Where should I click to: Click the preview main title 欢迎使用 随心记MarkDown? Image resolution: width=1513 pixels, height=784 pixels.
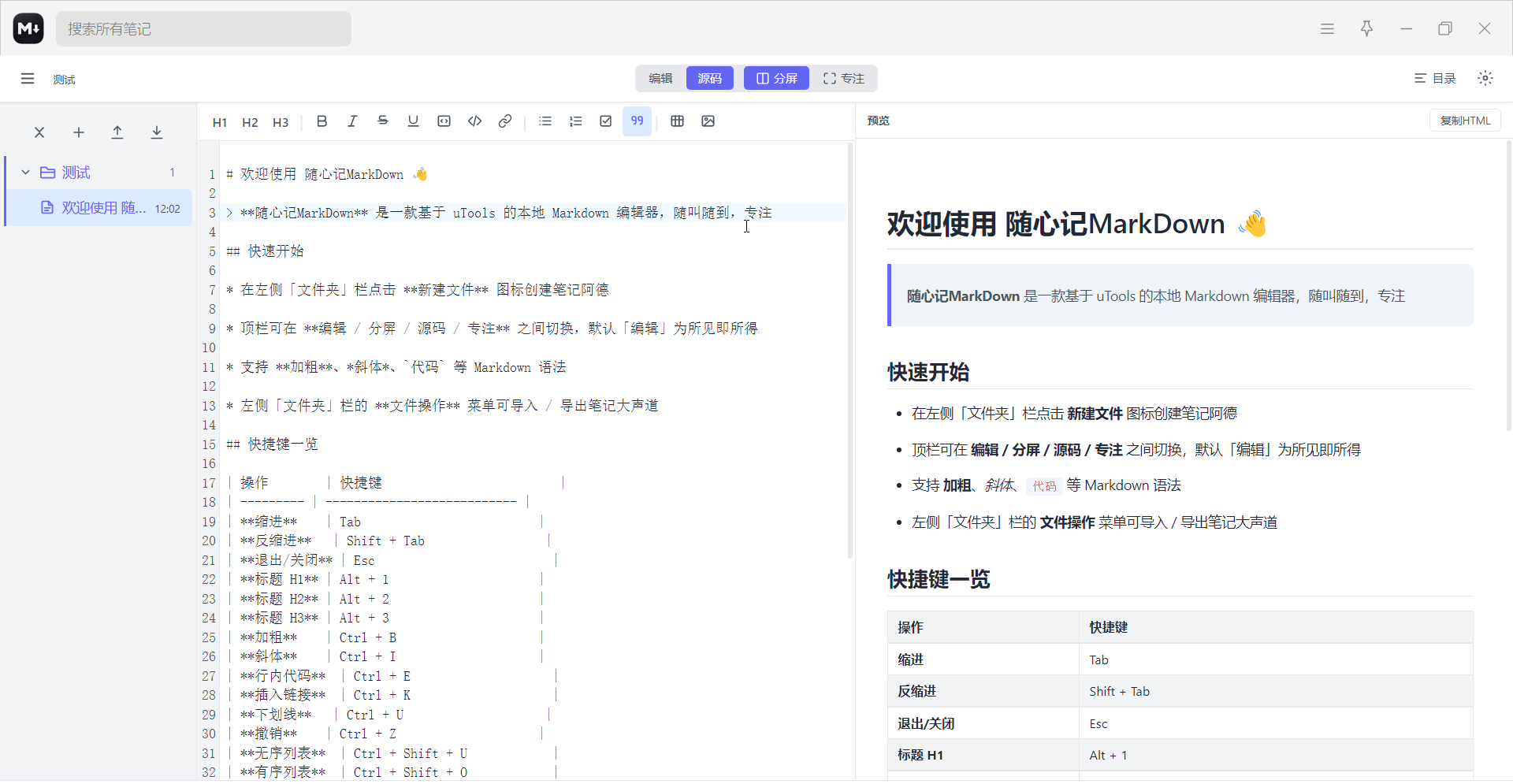tap(1076, 224)
